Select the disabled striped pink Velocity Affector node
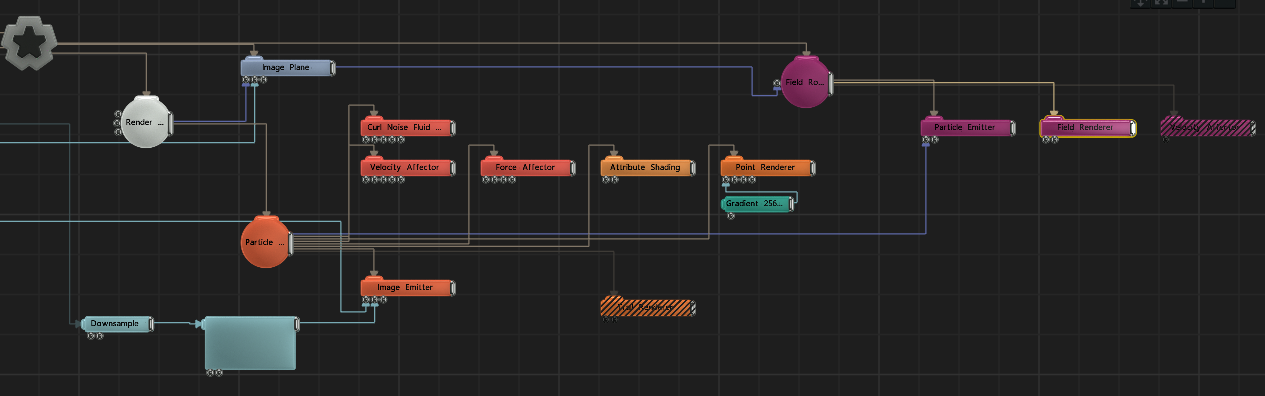Screen dimensions: 1265x396 point(1206,127)
